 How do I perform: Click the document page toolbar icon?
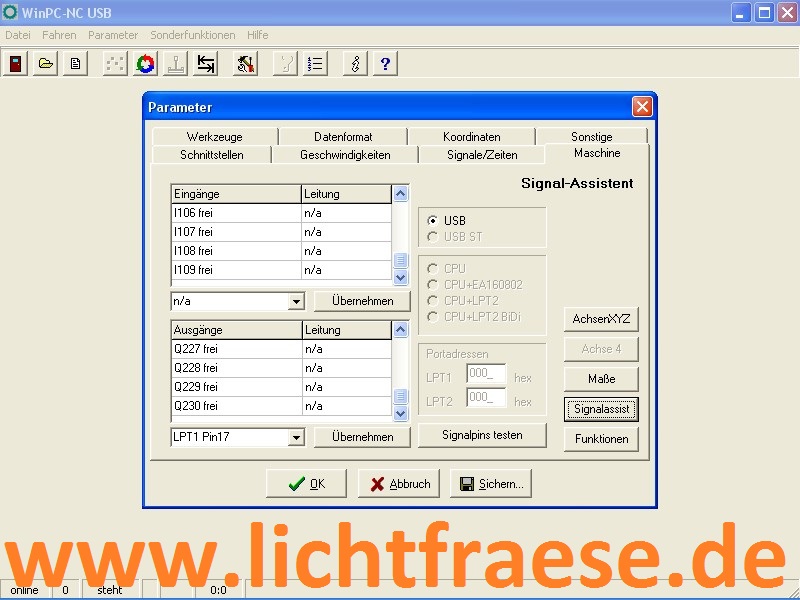[x=76, y=64]
